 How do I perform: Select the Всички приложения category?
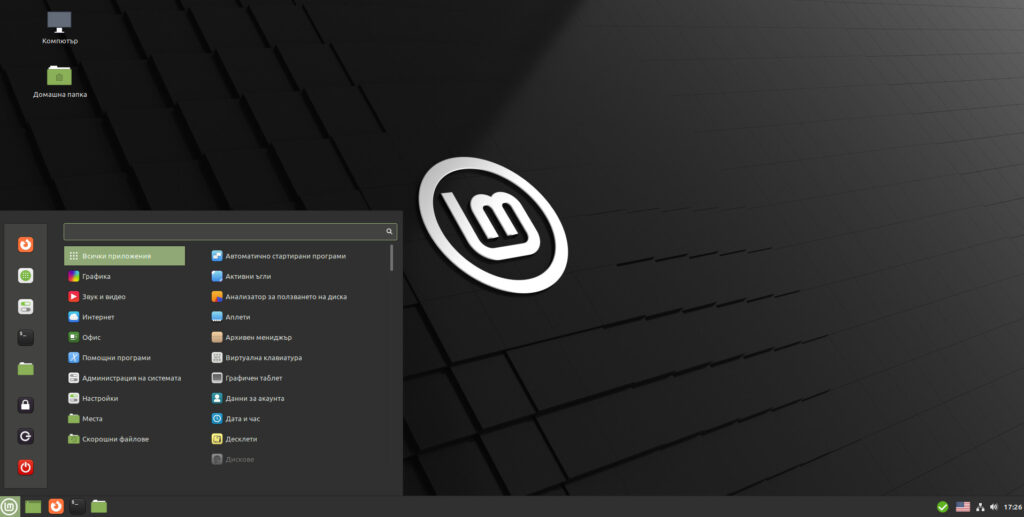pyautogui.click(x=124, y=256)
